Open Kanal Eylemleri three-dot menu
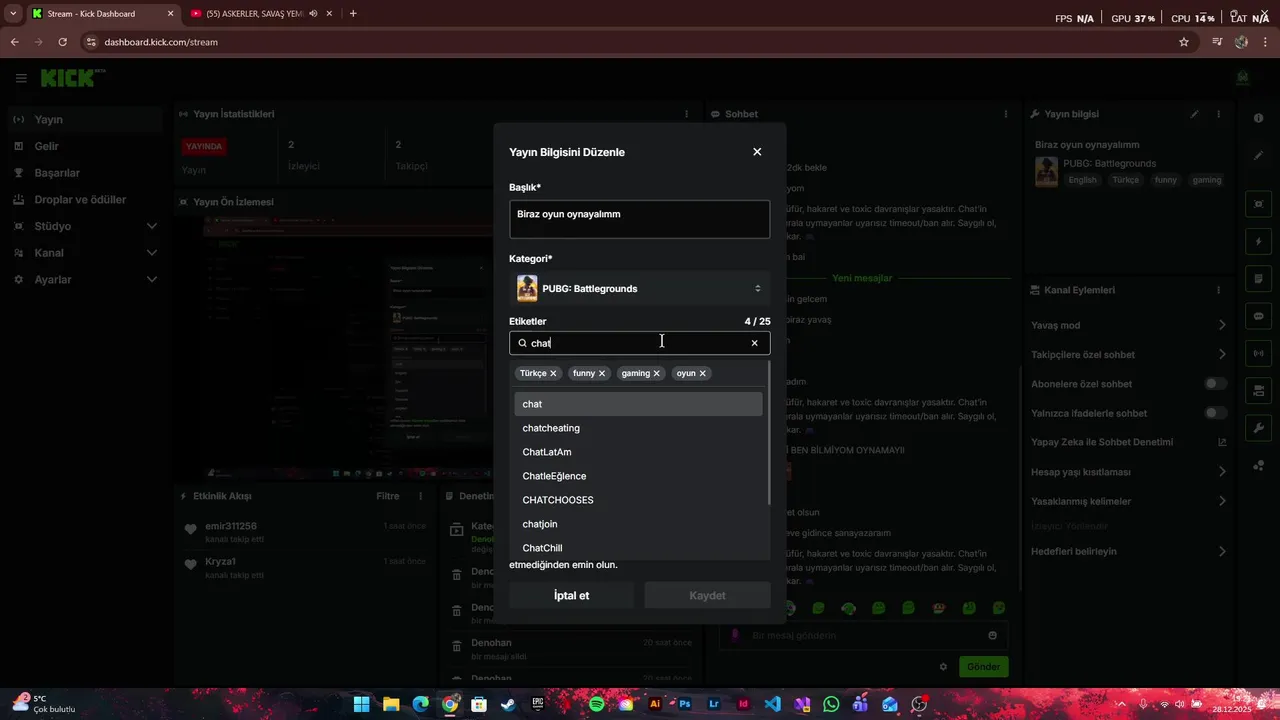Image resolution: width=1280 pixels, height=720 pixels. coord(1218,290)
